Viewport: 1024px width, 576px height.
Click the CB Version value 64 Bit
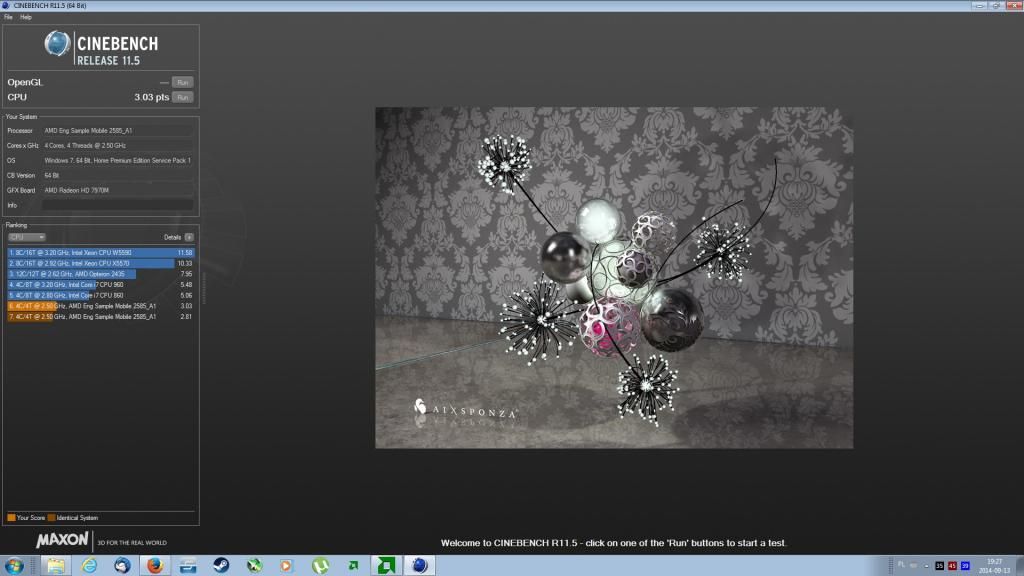pos(118,176)
